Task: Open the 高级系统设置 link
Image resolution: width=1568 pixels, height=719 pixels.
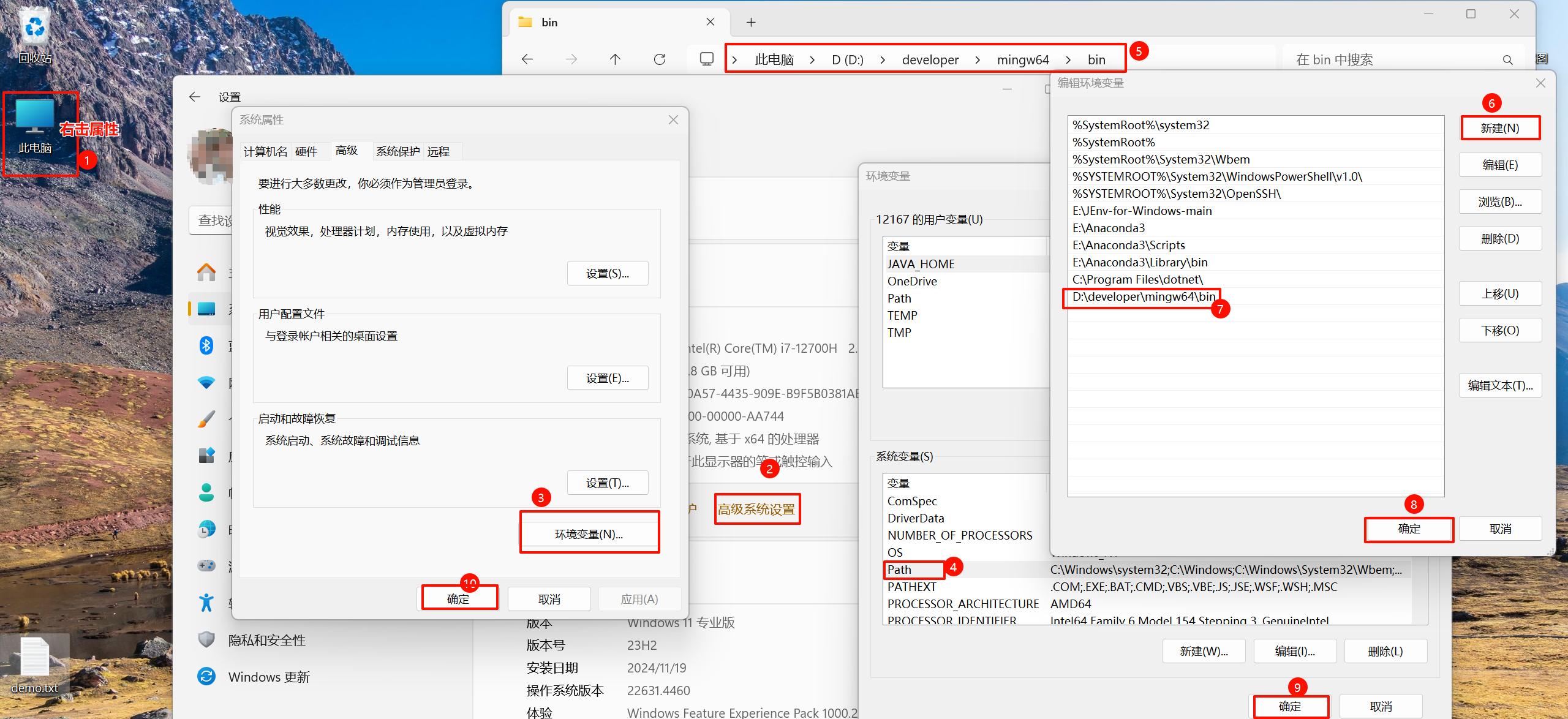Action: [756, 509]
